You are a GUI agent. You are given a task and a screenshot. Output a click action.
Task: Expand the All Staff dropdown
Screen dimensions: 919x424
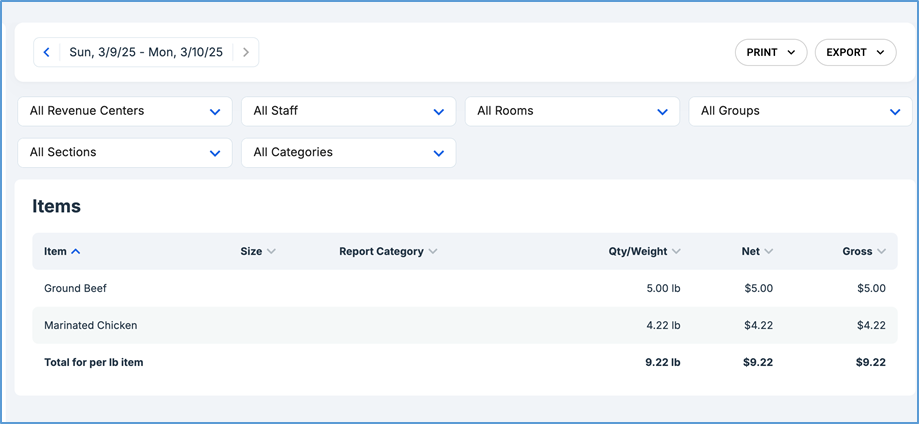click(348, 111)
